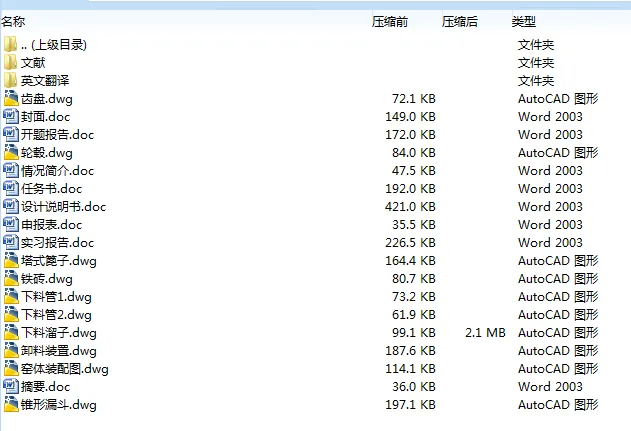Image resolution: width=631 pixels, height=431 pixels.
Task: Click the 197.1 KB size value
Action: pos(410,405)
